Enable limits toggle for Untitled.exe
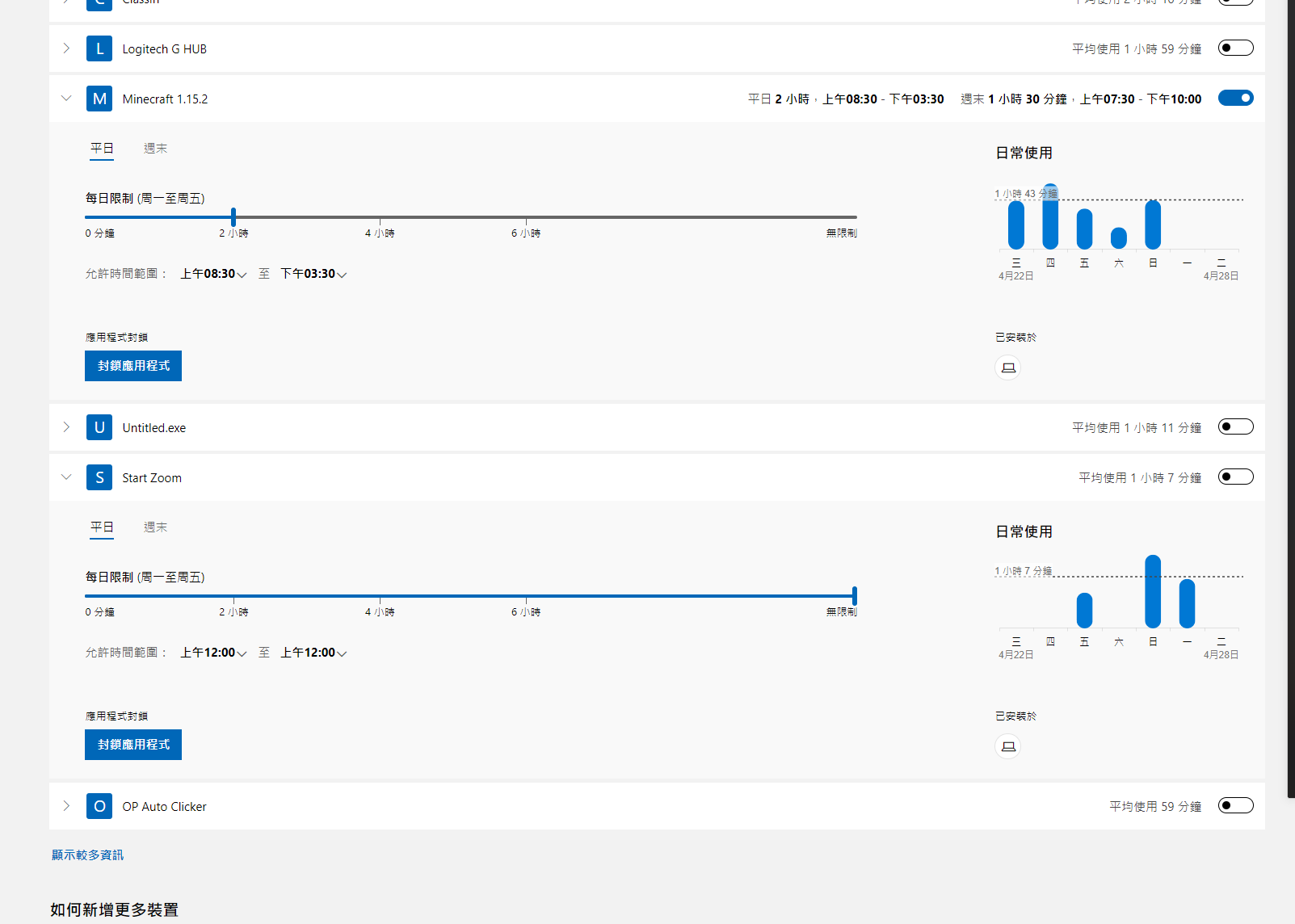Viewport: 1295px width, 924px height. coord(1235,426)
